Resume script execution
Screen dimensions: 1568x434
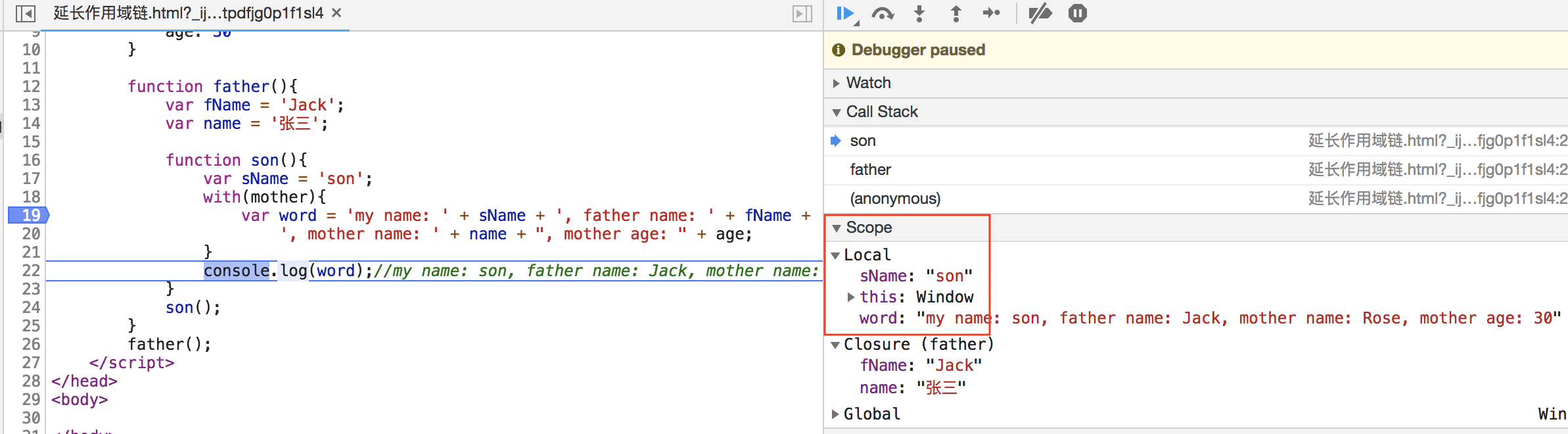846,14
